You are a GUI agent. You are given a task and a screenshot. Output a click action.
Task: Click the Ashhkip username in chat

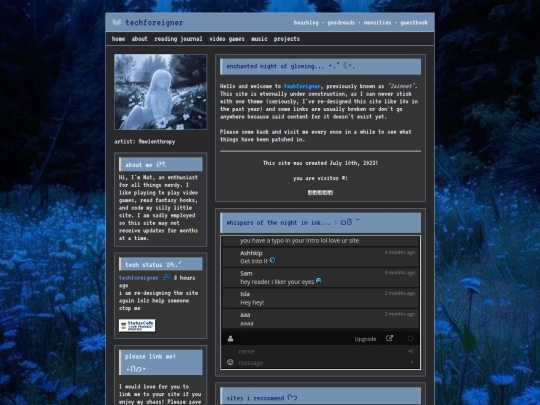click(x=251, y=253)
